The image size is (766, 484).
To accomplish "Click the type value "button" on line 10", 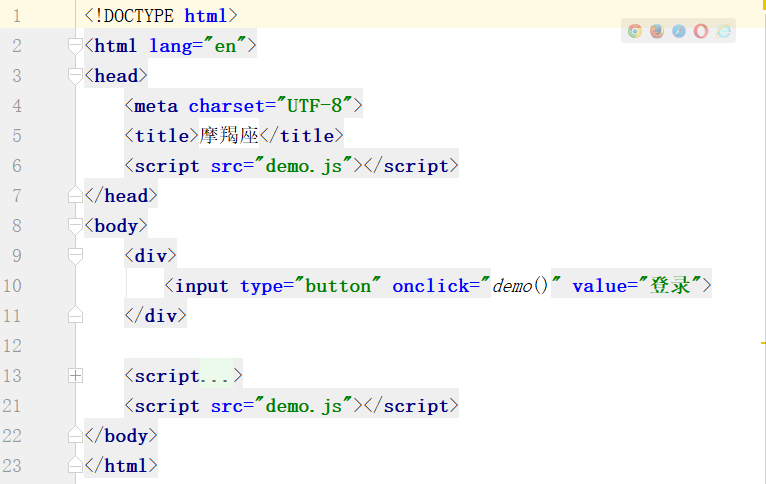I will [x=338, y=286].
